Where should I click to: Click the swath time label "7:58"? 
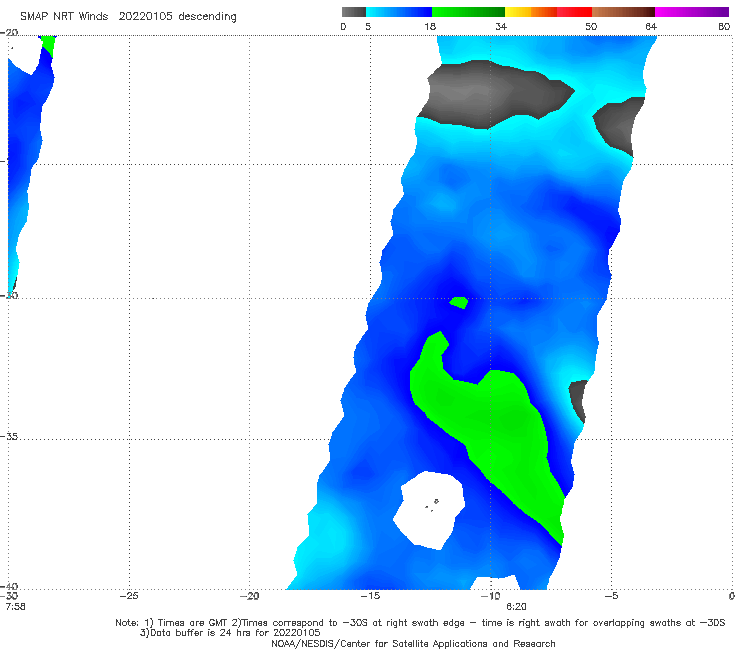(x=16, y=607)
